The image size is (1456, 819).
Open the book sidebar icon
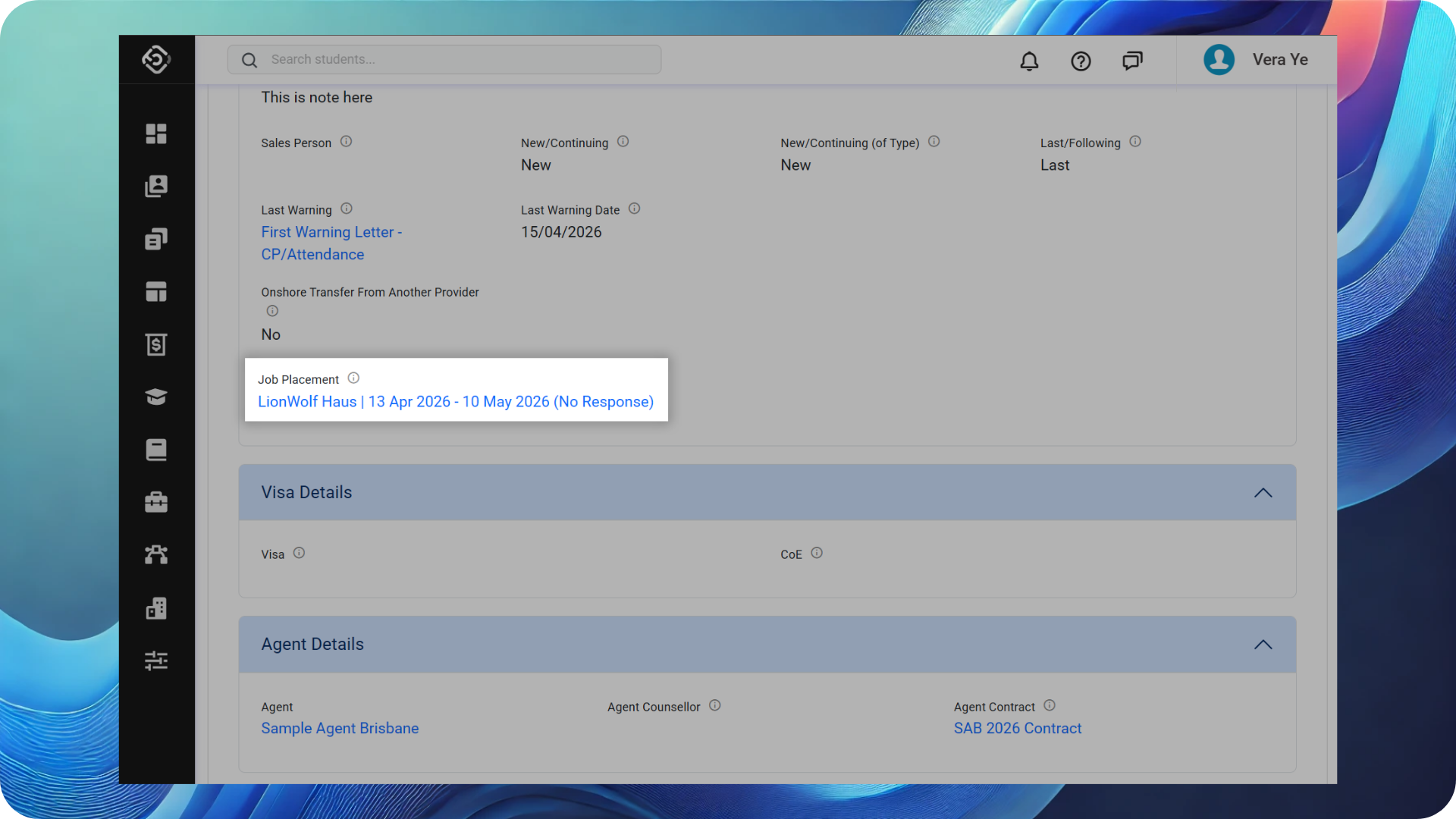156,450
